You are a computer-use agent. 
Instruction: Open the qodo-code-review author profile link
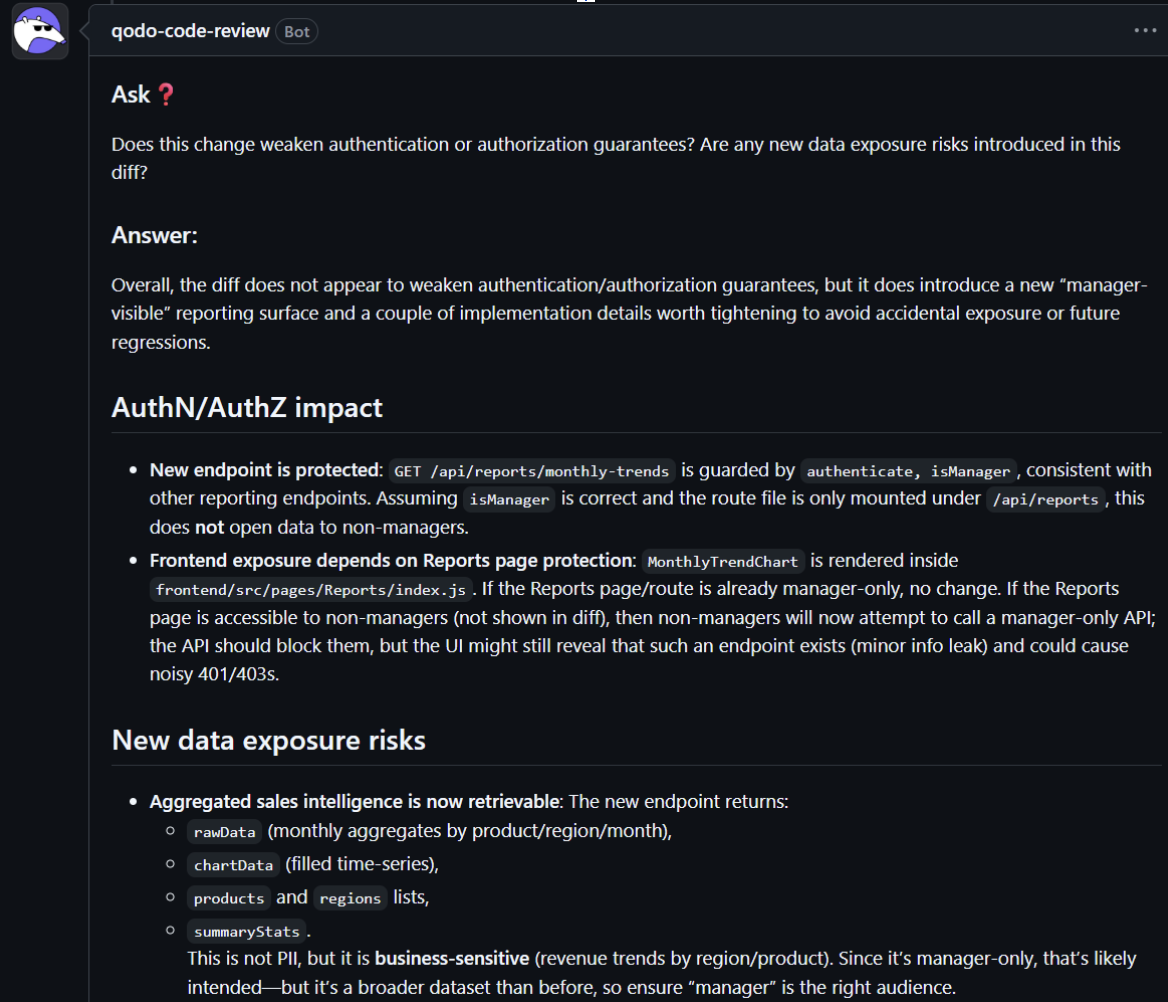tap(190, 31)
